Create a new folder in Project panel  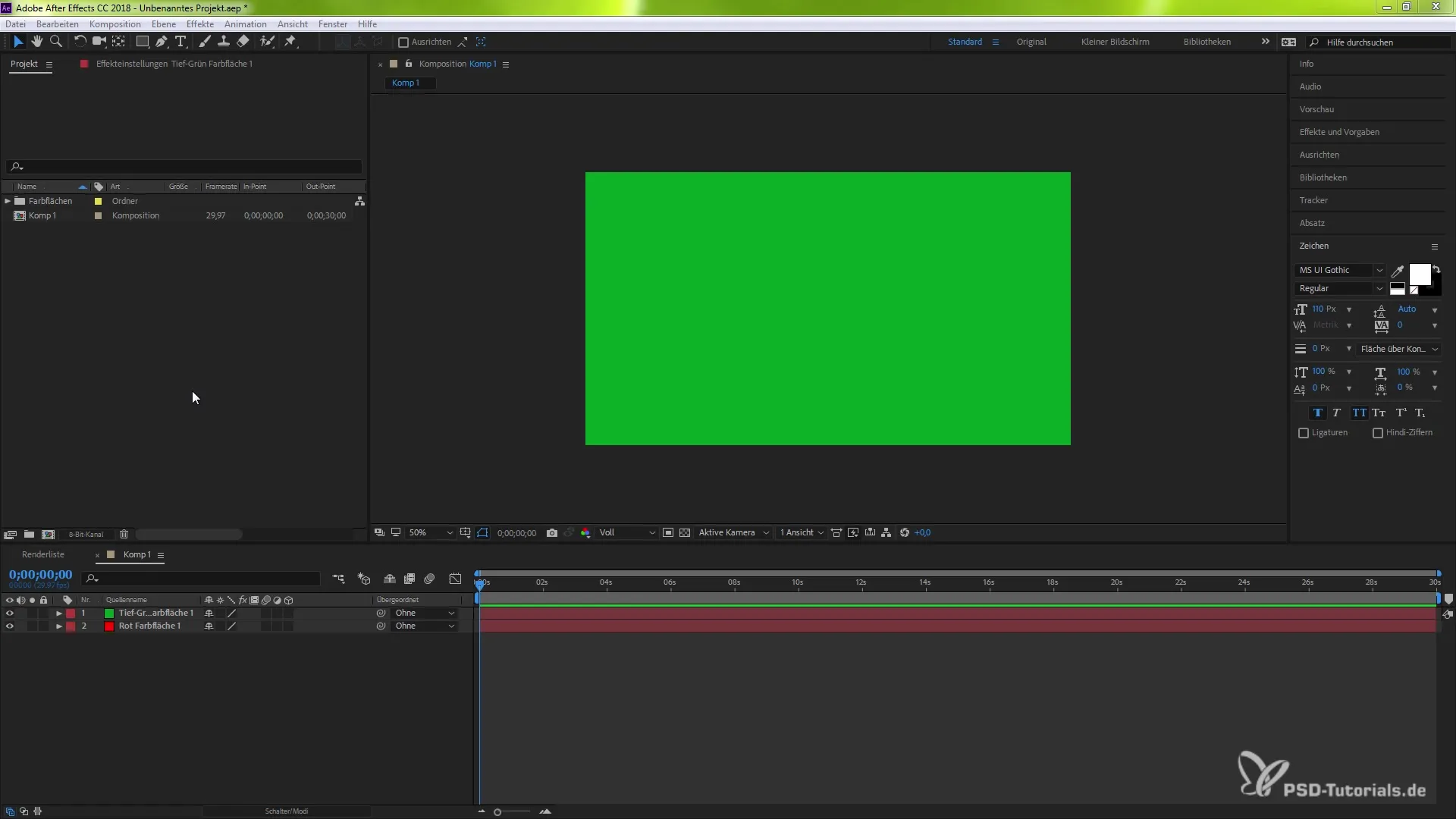(x=29, y=535)
